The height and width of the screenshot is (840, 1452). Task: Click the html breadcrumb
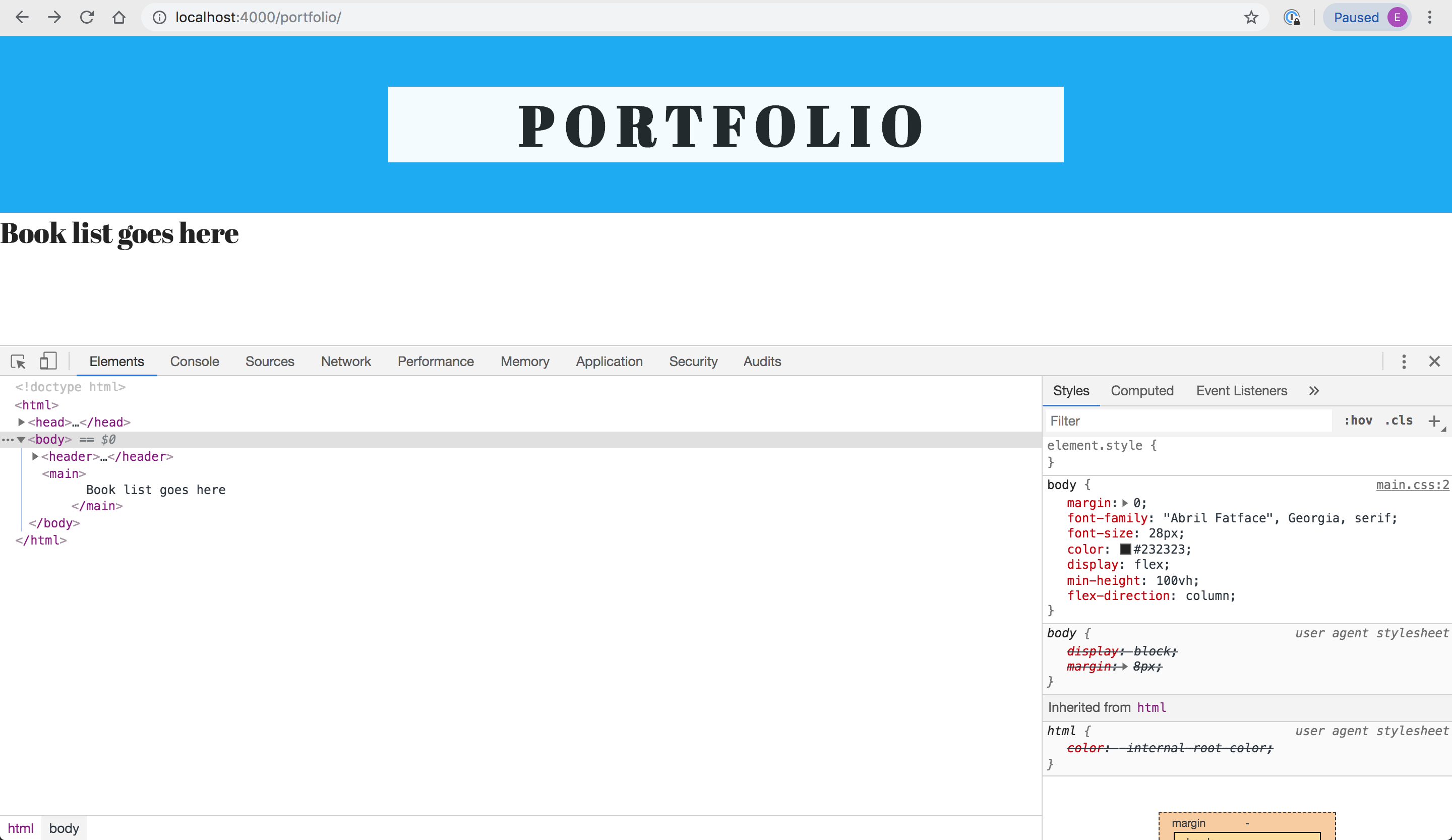[21, 828]
